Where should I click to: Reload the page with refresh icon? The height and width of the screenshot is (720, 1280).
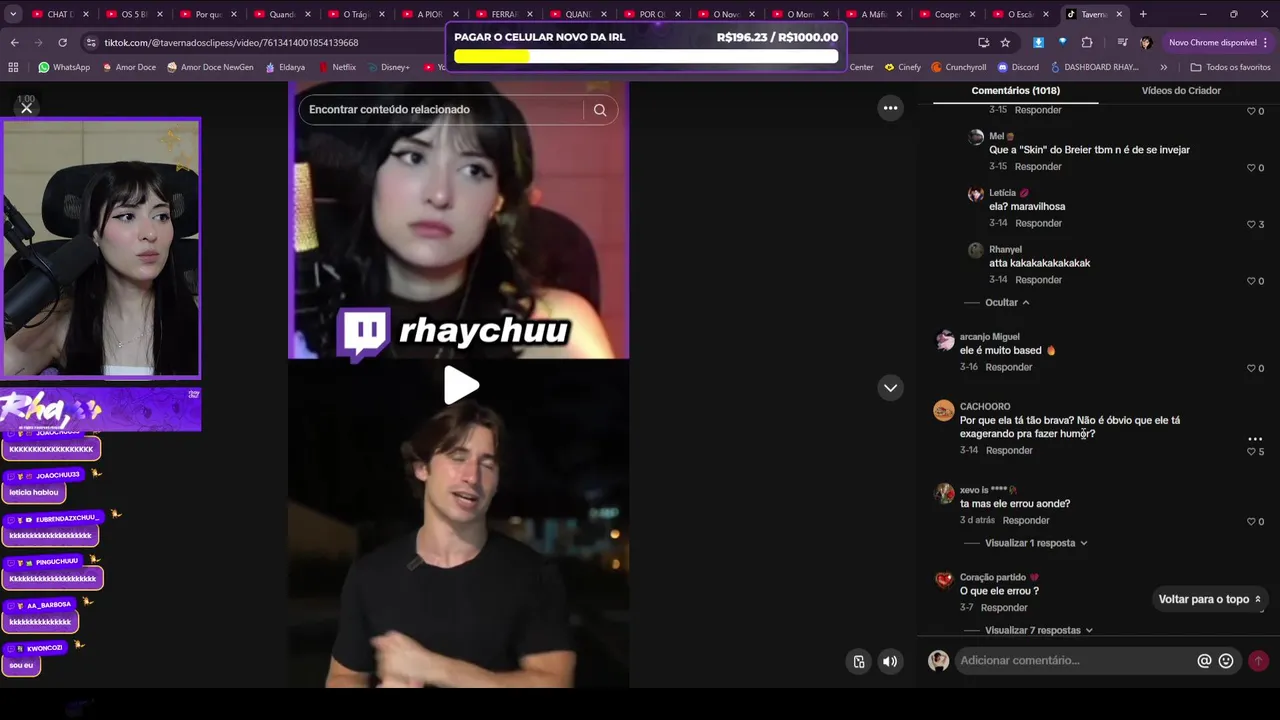(x=62, y=43)
